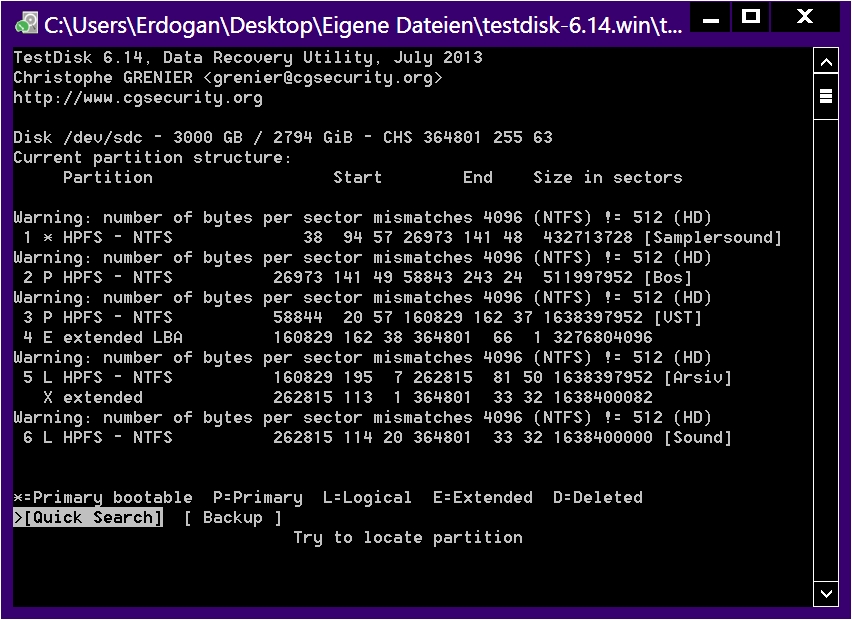Image resolution: width=852 pixels, height=620 pixels.
Task: Maximize the TestDisk console window
Action: (751, 18)
